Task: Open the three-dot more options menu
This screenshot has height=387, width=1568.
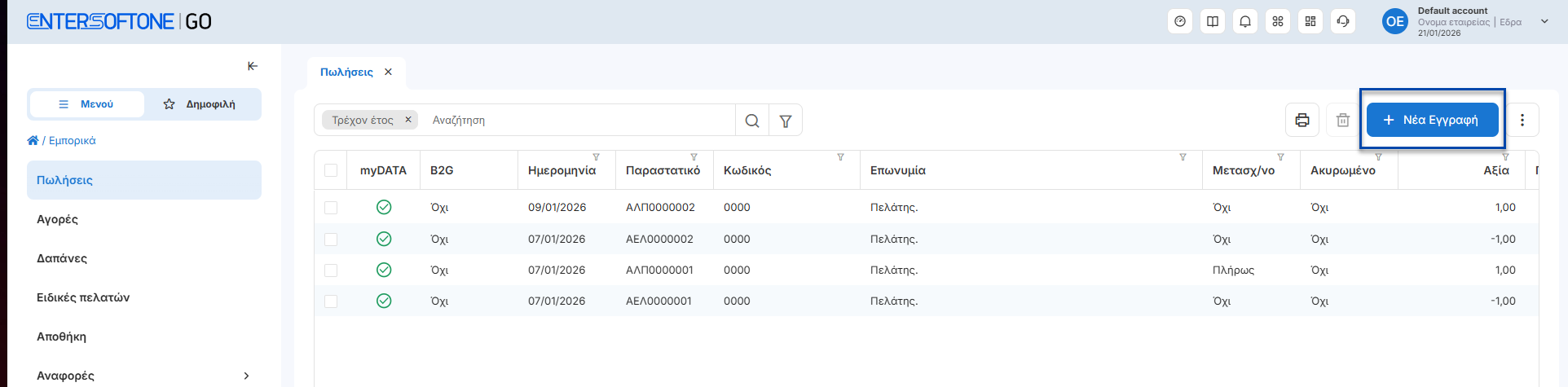Action: coord(1522,121)
